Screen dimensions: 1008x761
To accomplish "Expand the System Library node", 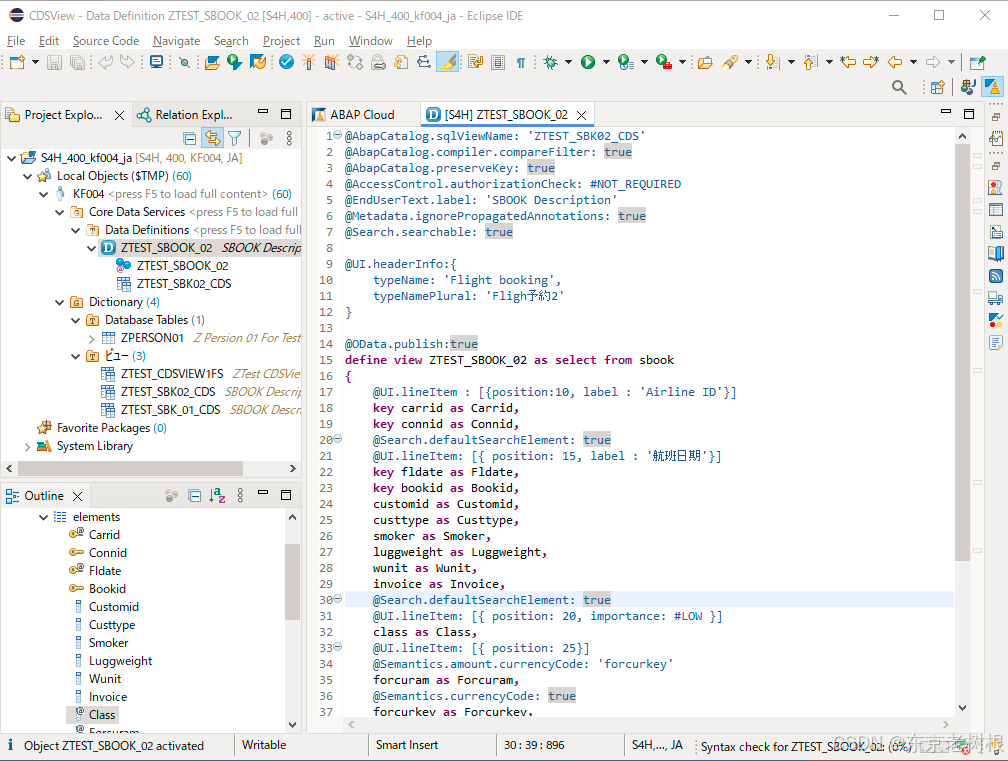I will (x=27, y=446).
